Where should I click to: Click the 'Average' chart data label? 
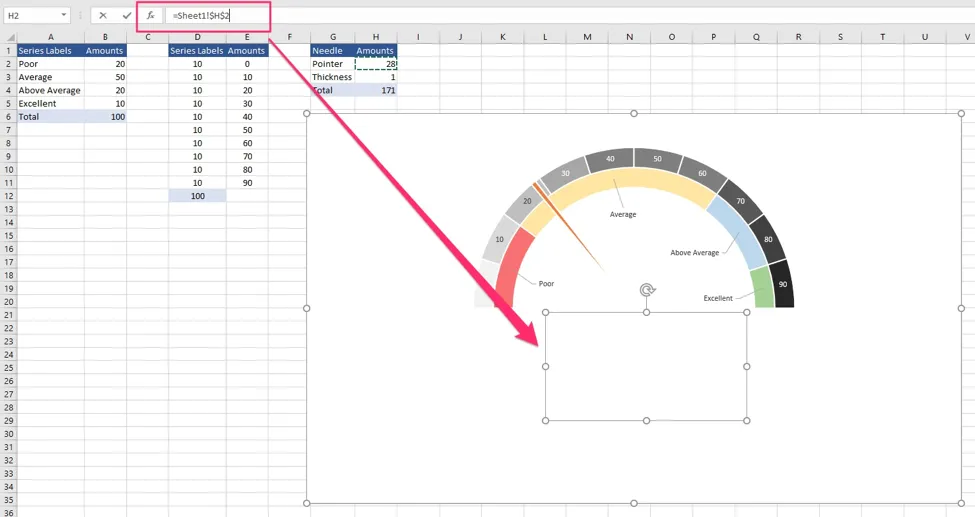click(x=623, y=214)
